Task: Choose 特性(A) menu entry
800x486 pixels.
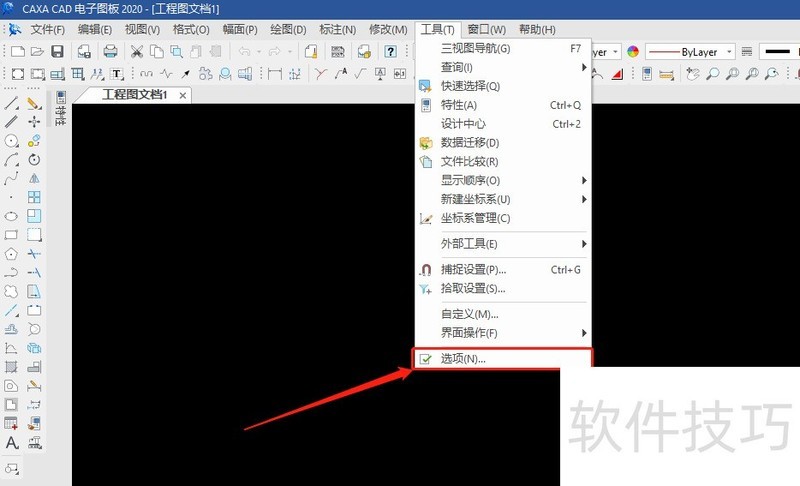Action: pyautogui.click(x=503, y=105)
